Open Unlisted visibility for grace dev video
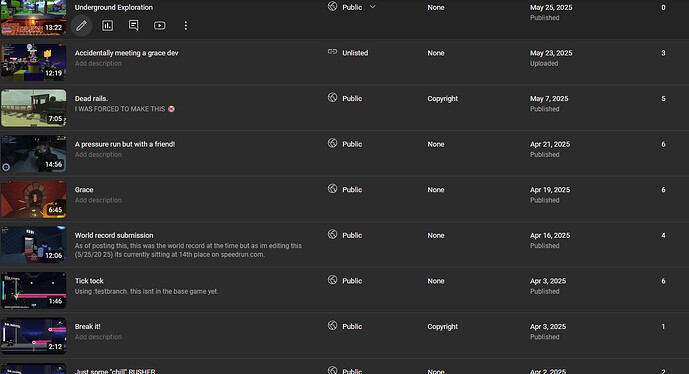 pos(355,53)
